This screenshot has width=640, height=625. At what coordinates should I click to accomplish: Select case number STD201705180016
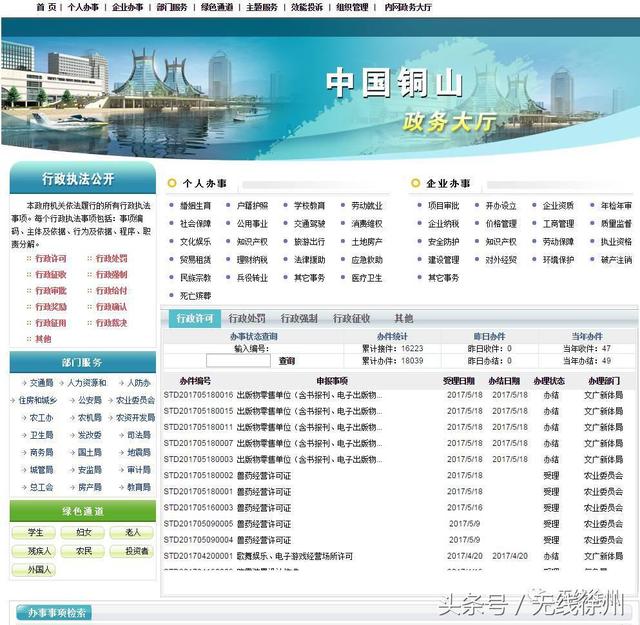pyautogui.click(x=198, y=395)
